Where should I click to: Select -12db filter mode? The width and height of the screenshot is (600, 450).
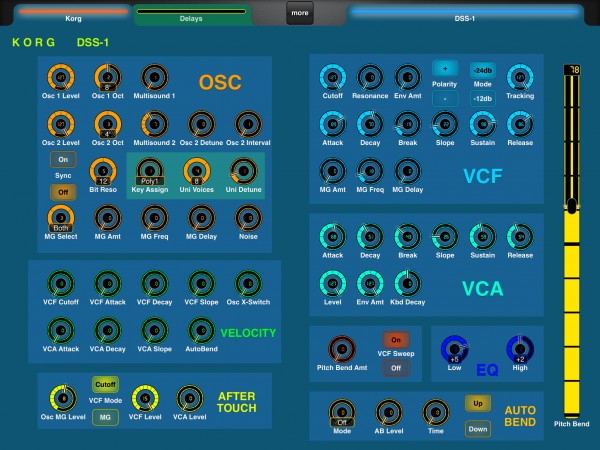point(483,99)
